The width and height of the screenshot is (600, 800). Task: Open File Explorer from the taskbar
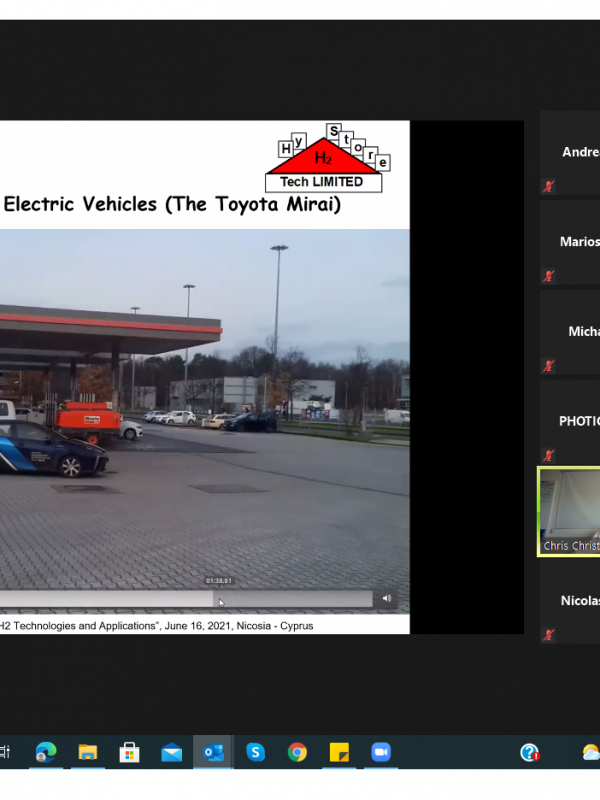88,753
